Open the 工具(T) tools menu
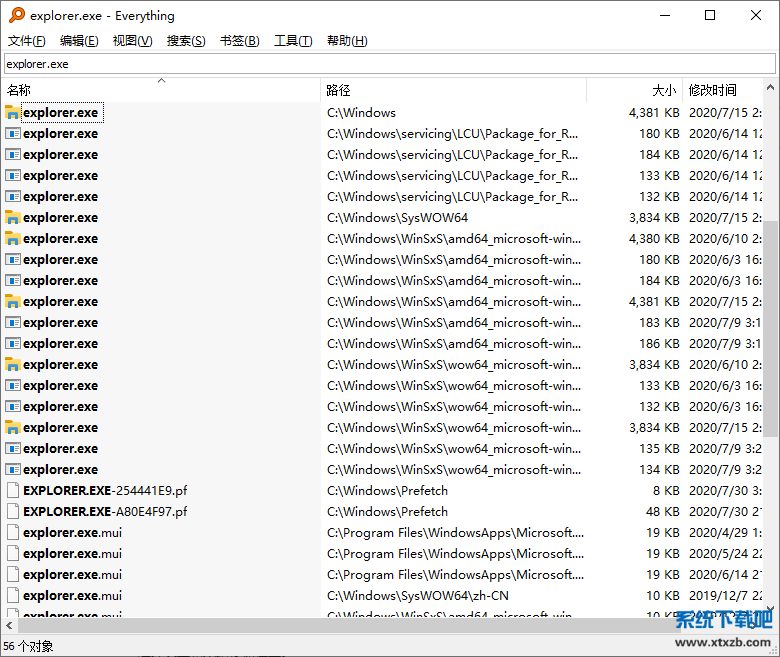The image size is (780, 657). [293, 41]
